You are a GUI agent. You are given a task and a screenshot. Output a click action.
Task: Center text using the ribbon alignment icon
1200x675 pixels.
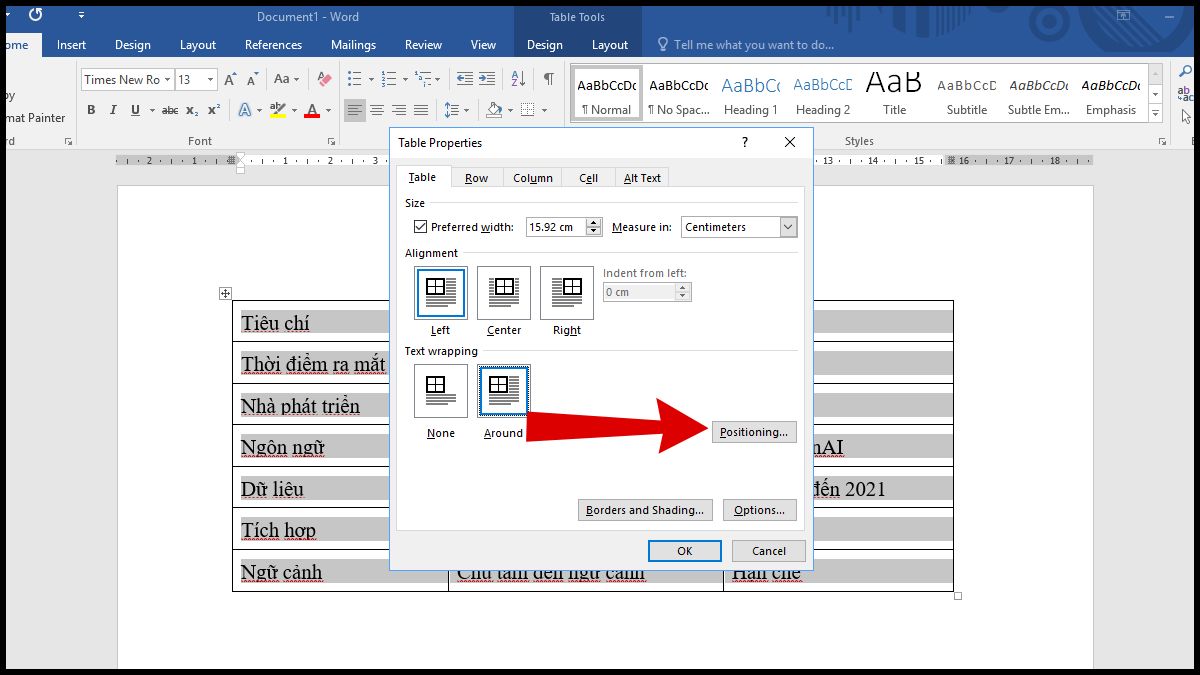coord(377,110)
